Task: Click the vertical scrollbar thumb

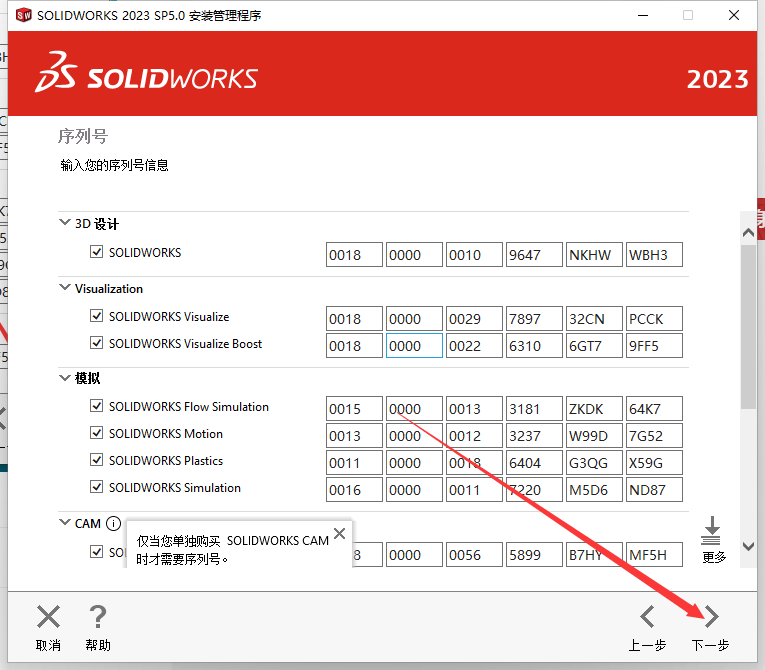Action: (x=748, y=325)
